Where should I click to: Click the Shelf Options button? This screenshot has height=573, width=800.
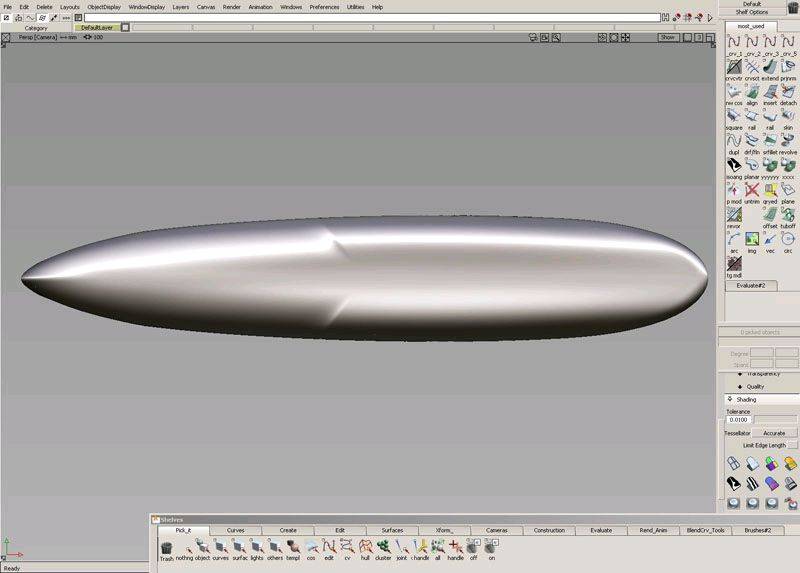pos(760,12)
